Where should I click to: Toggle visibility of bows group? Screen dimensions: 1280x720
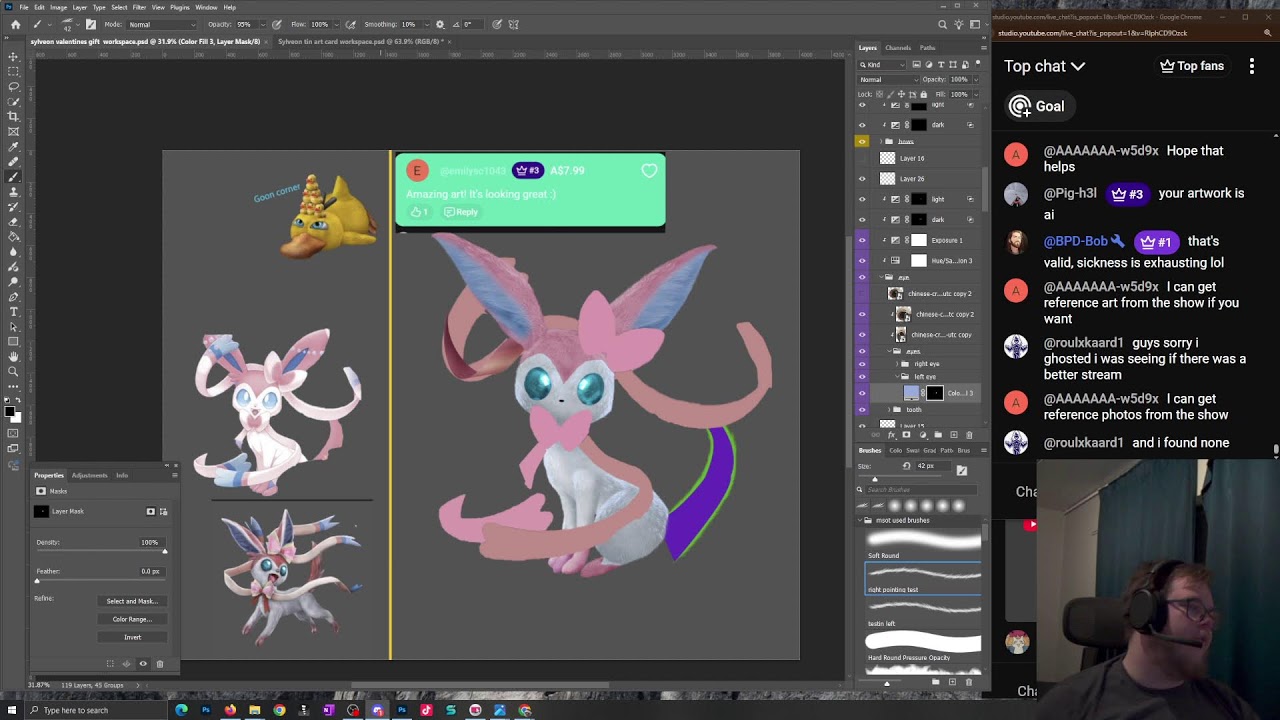coord(862,141)
